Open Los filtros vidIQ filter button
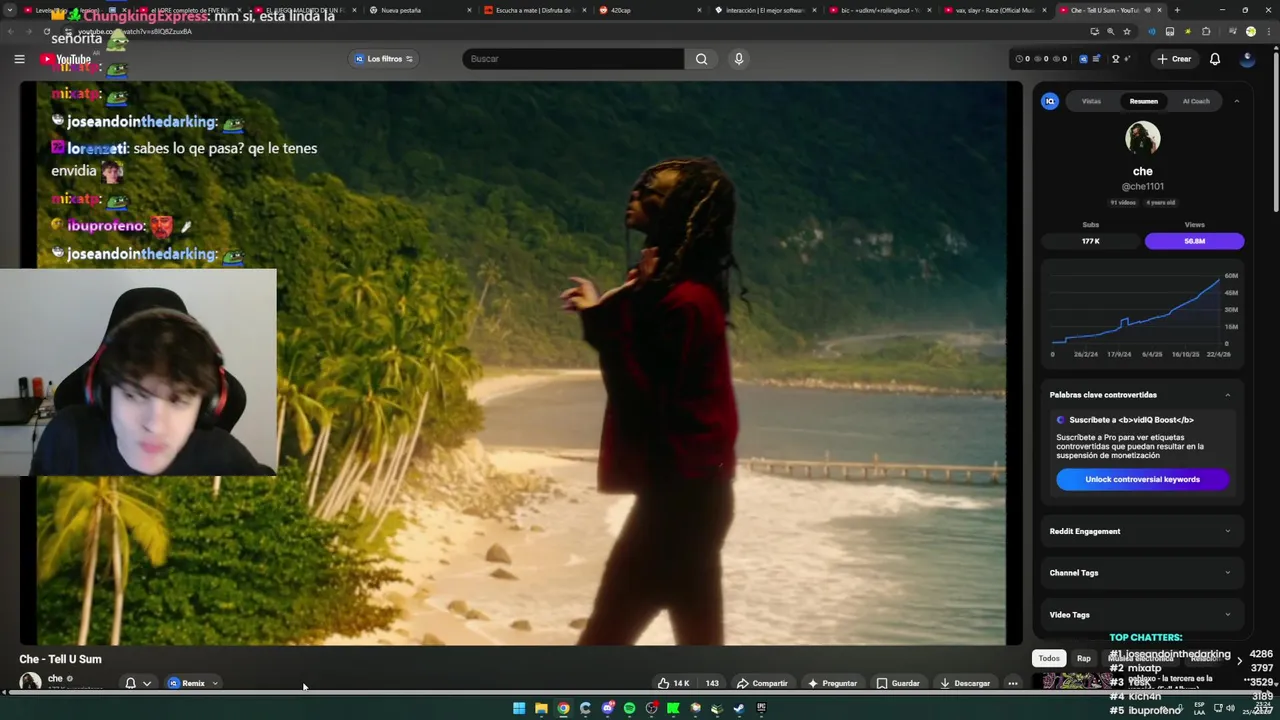Viewport: 1280px width, 720px height. point(383,59)
